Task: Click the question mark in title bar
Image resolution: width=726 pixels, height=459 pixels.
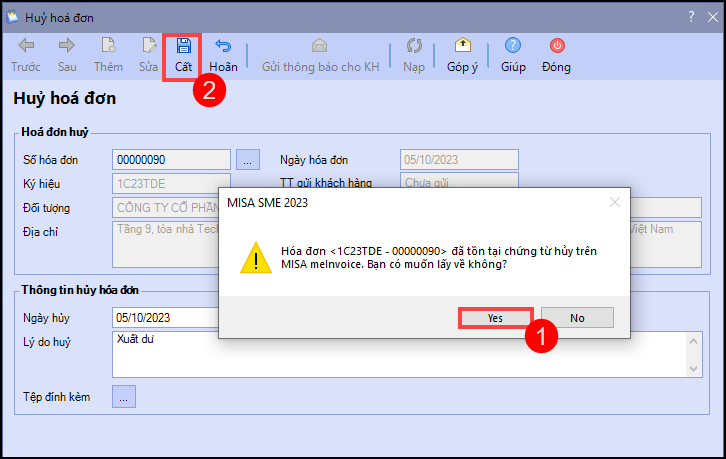Action: point(690,16)
